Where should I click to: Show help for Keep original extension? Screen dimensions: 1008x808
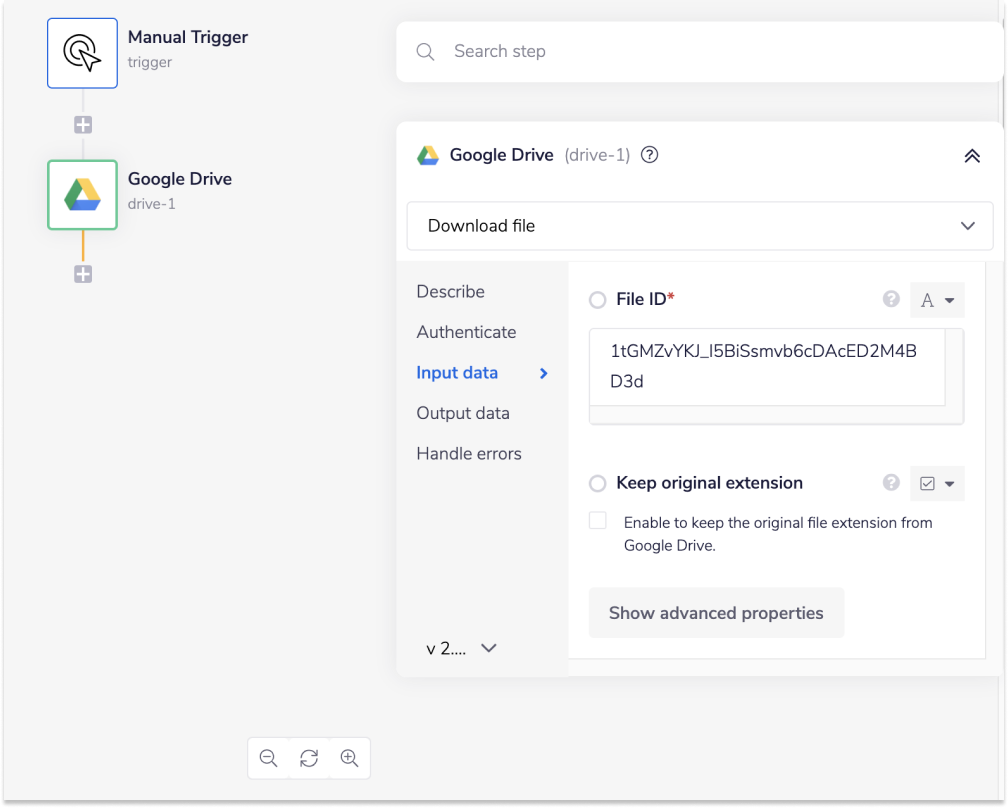click(x=891, y=483)
